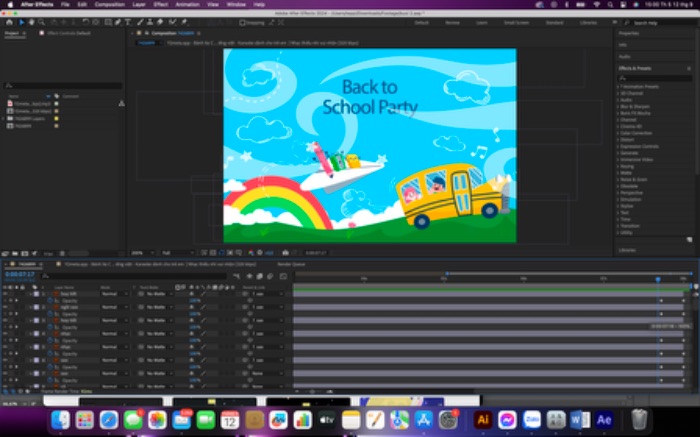Open the Layer menu
The image size is (700, 437).
(x=139, y=4)
